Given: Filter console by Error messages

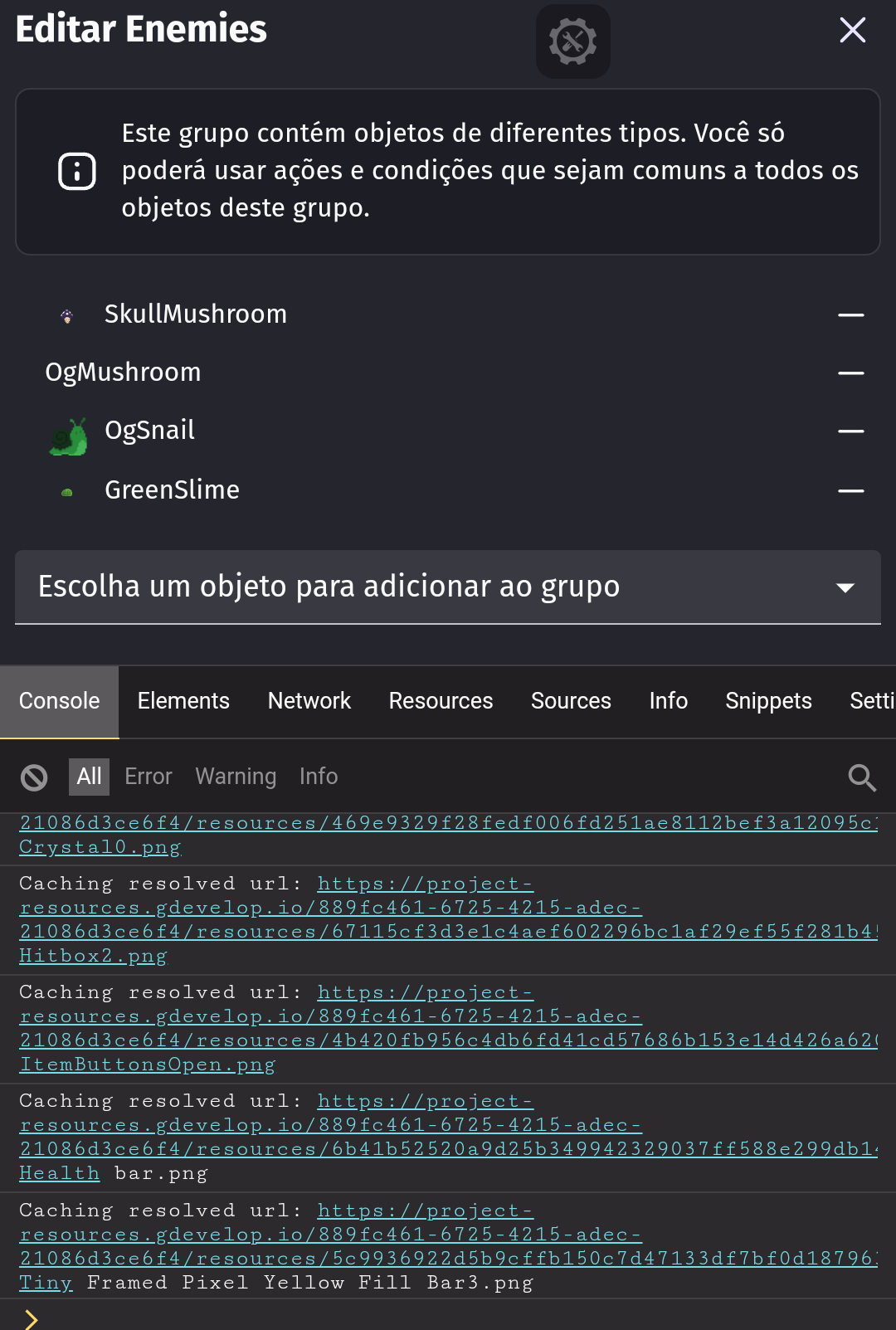Looking at the screenshot, I should pos(149,777).
